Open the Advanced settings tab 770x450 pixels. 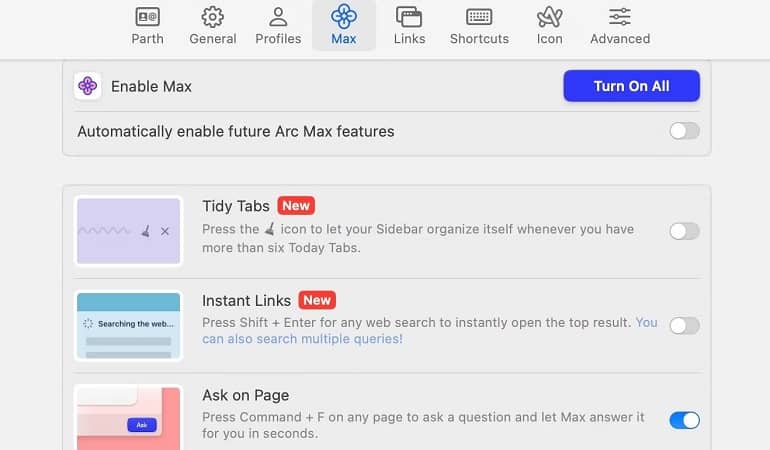[x=620, y=27]
